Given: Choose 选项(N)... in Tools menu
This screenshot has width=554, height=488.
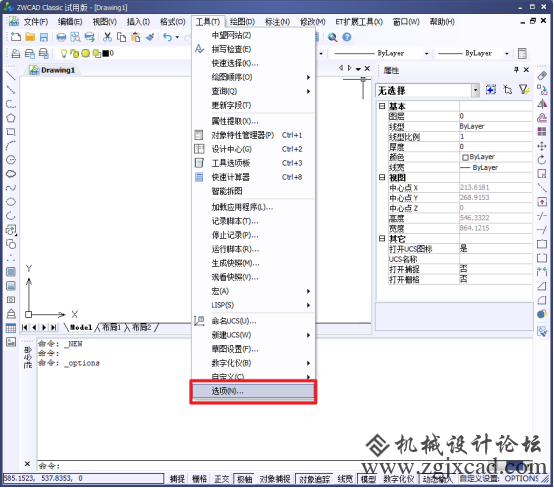Looking at the screenshot, I should point(253,391).
